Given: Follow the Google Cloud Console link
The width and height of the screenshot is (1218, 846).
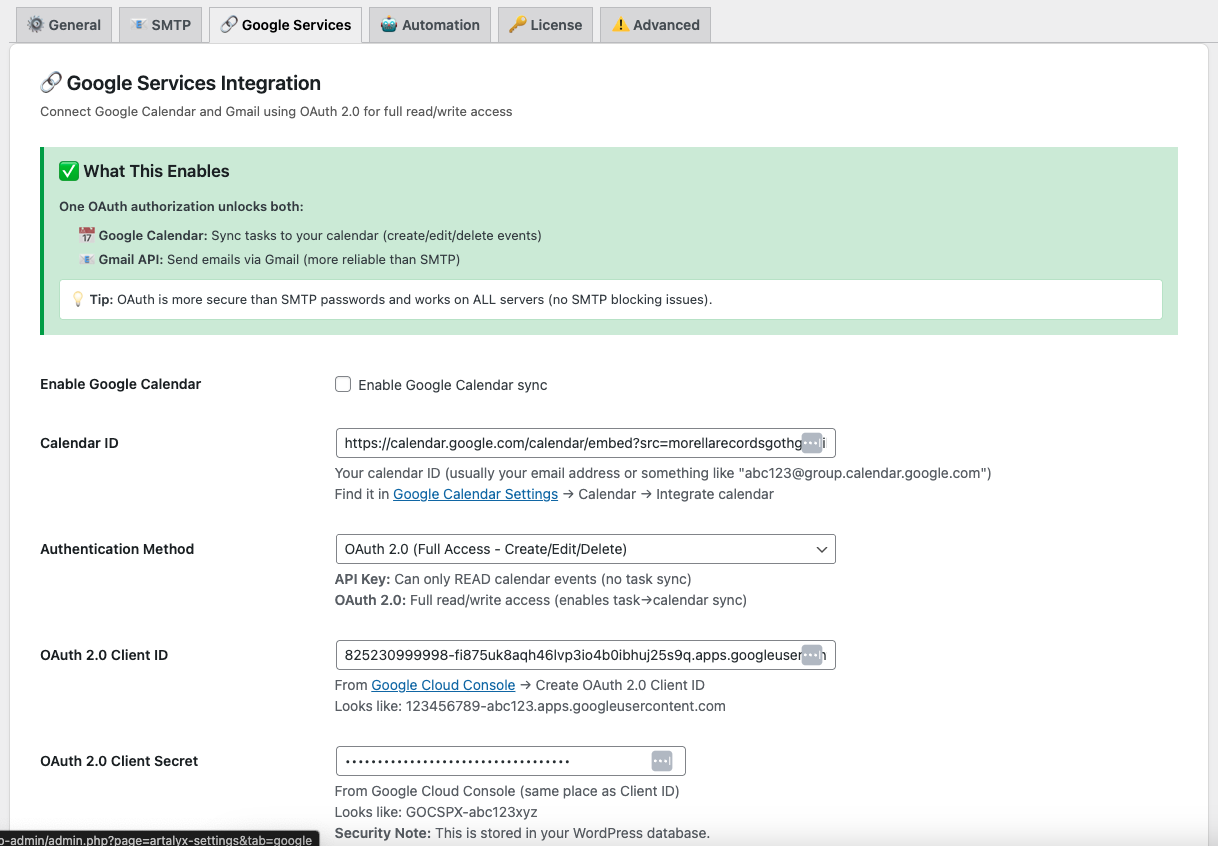Looking at the screenshot, I should click(443, 685).
